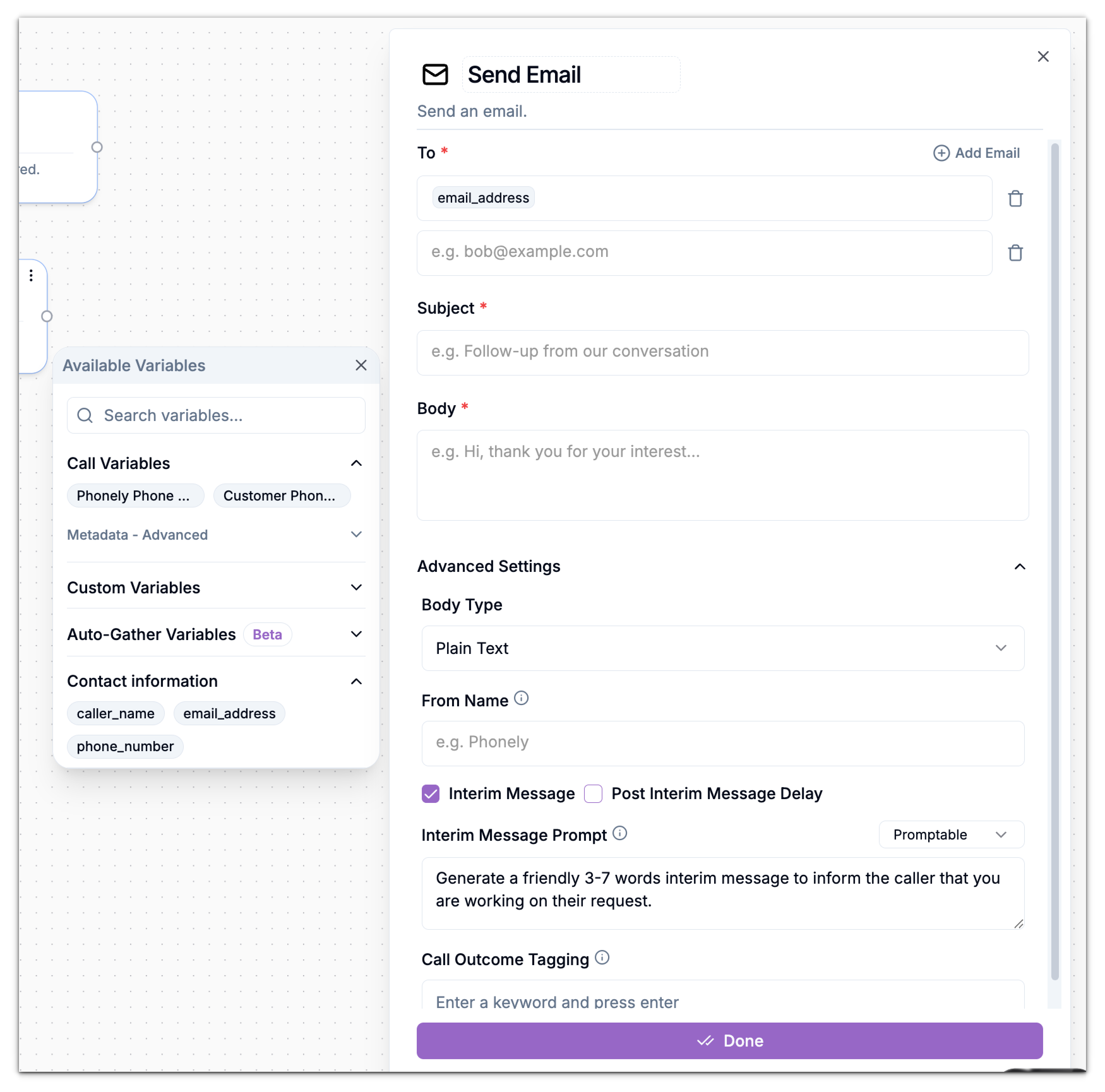This screenshot has width=1105, height=1092.
Task: Enable Post Interim Message Delay
Action: (x=593, y=793)
